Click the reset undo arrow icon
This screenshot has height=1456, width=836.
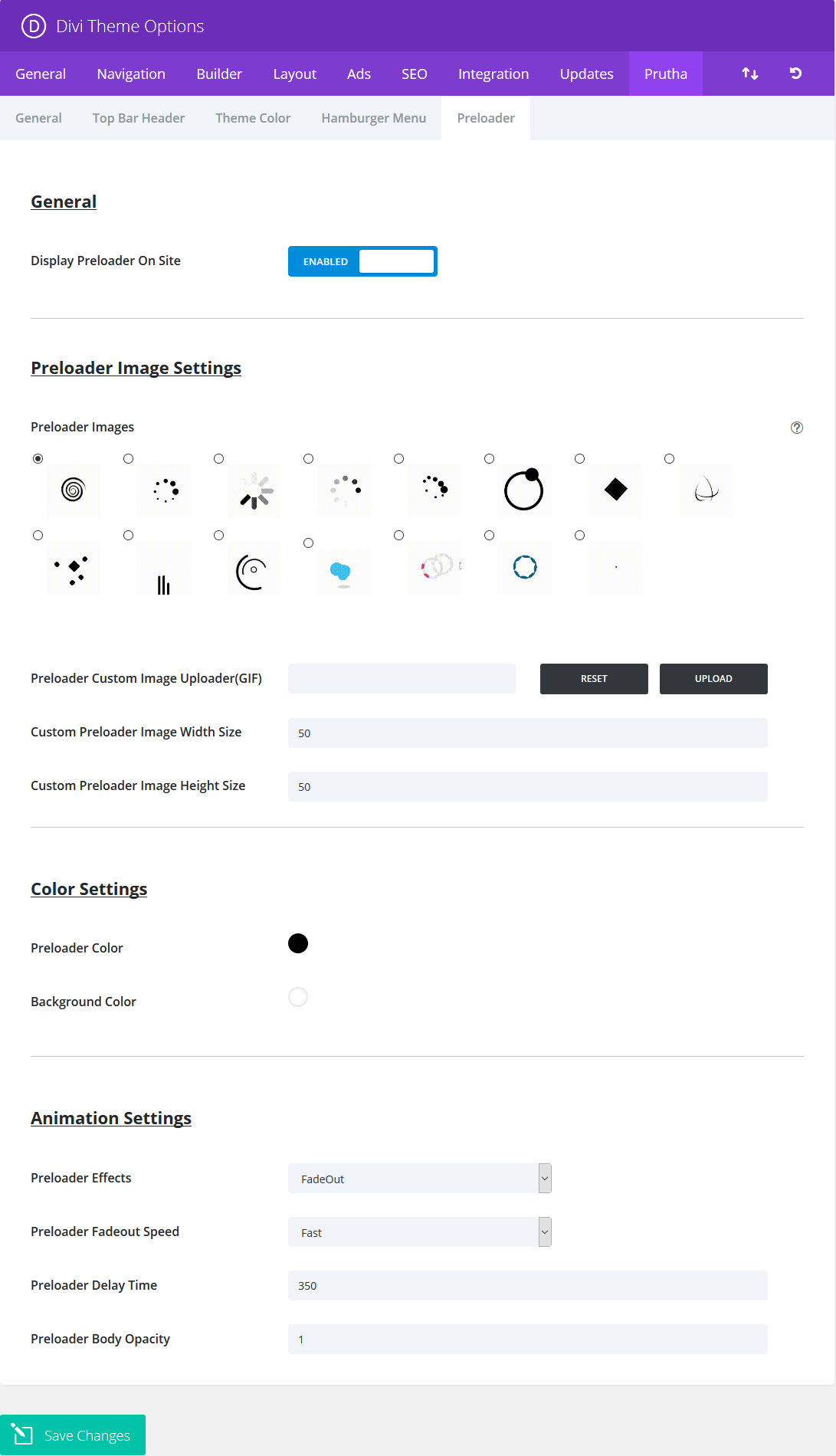[x=795, y=74]
